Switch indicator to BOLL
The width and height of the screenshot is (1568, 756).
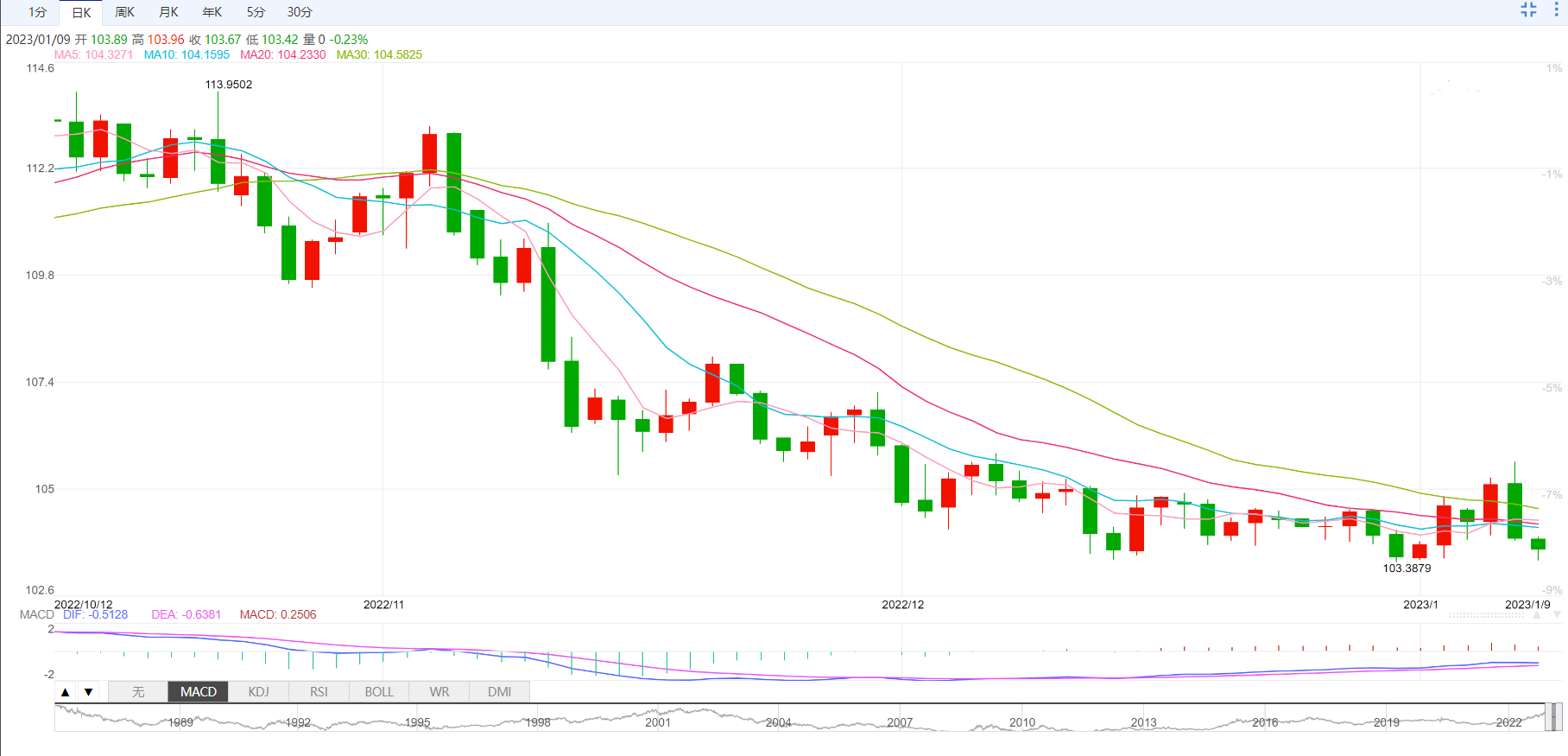379,692
